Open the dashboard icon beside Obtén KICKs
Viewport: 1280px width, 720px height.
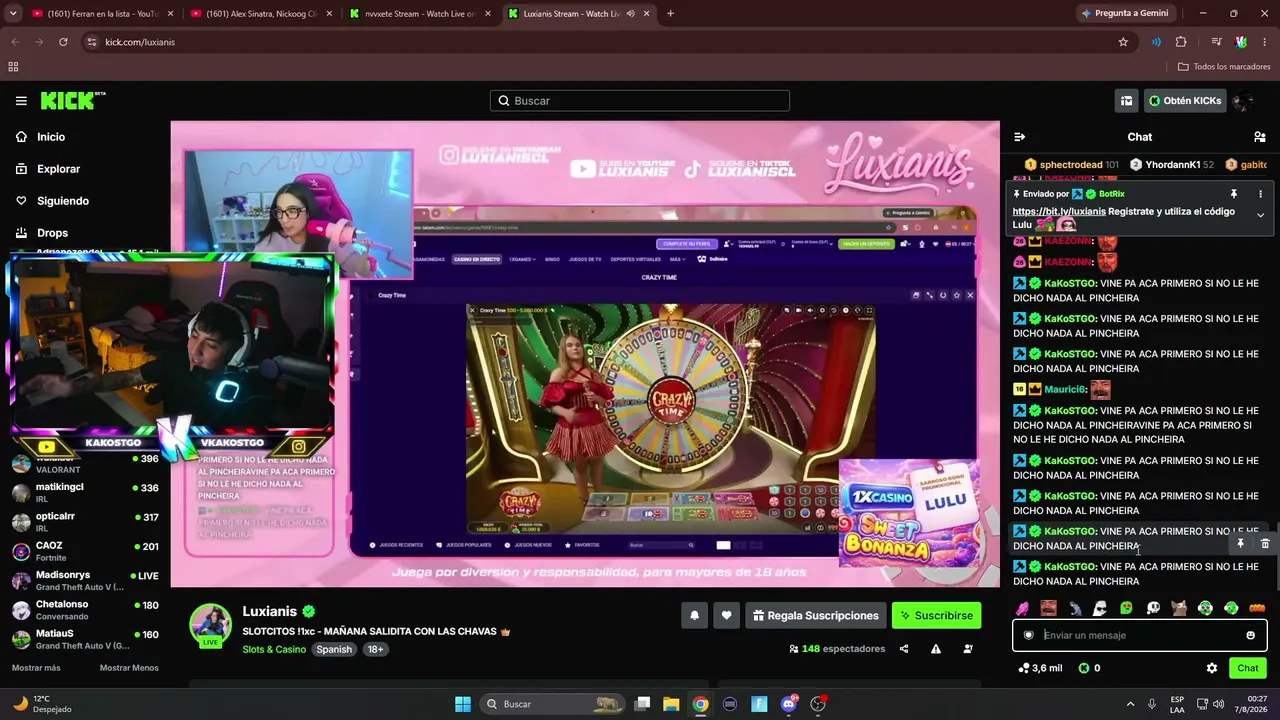(1126, 101)
